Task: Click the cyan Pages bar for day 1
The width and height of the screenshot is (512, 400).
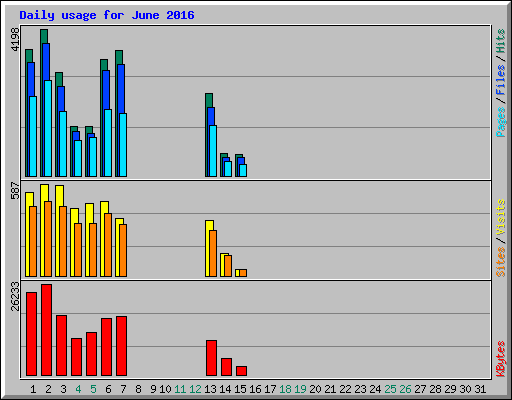Action: point(33,136)
